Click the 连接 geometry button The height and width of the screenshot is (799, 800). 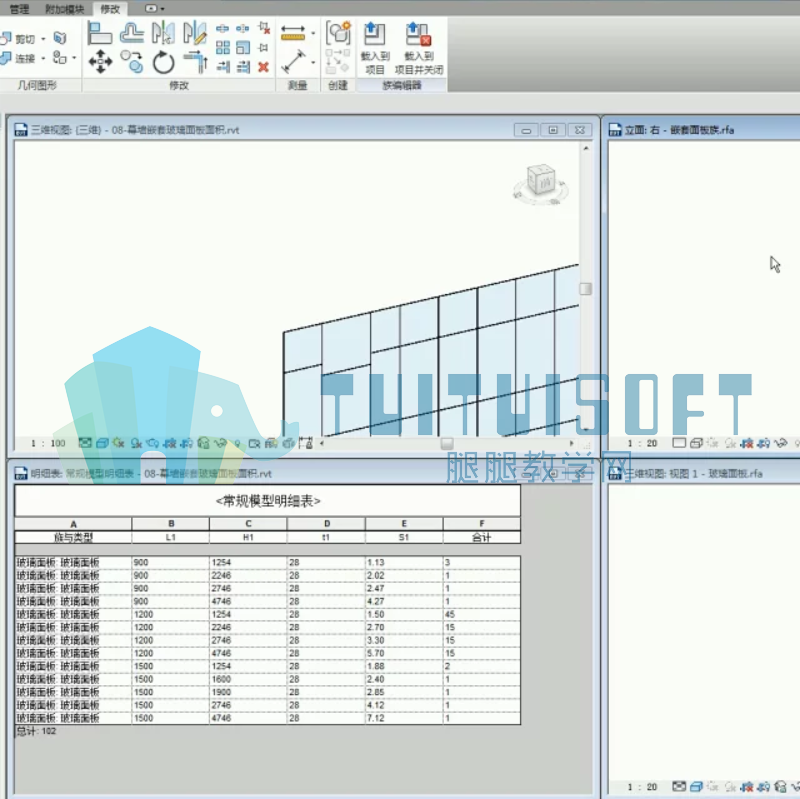pyautogui.click(x=18, y=58)
